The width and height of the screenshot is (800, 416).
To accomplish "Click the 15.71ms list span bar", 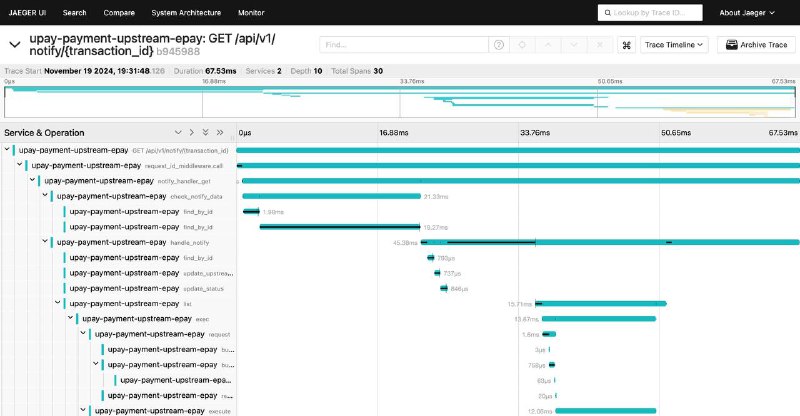I will click(x=601, y=303).
